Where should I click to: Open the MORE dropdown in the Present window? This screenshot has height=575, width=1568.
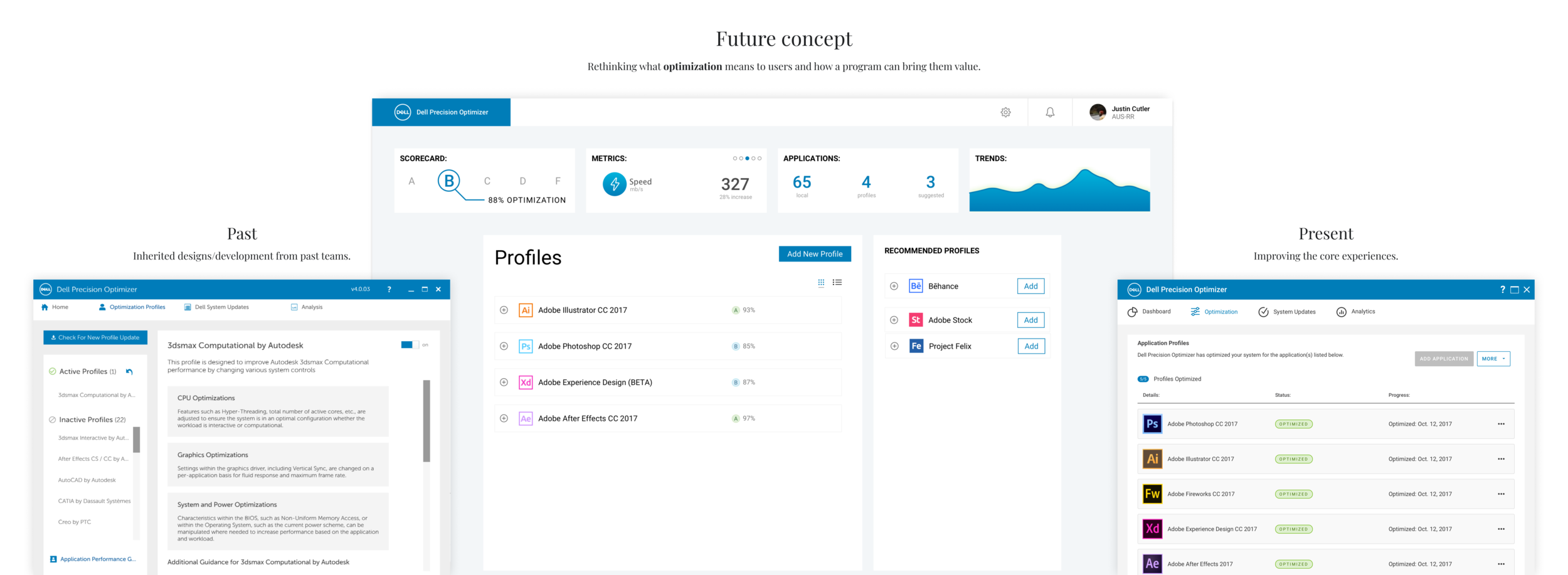click(x=1493, y=359)
